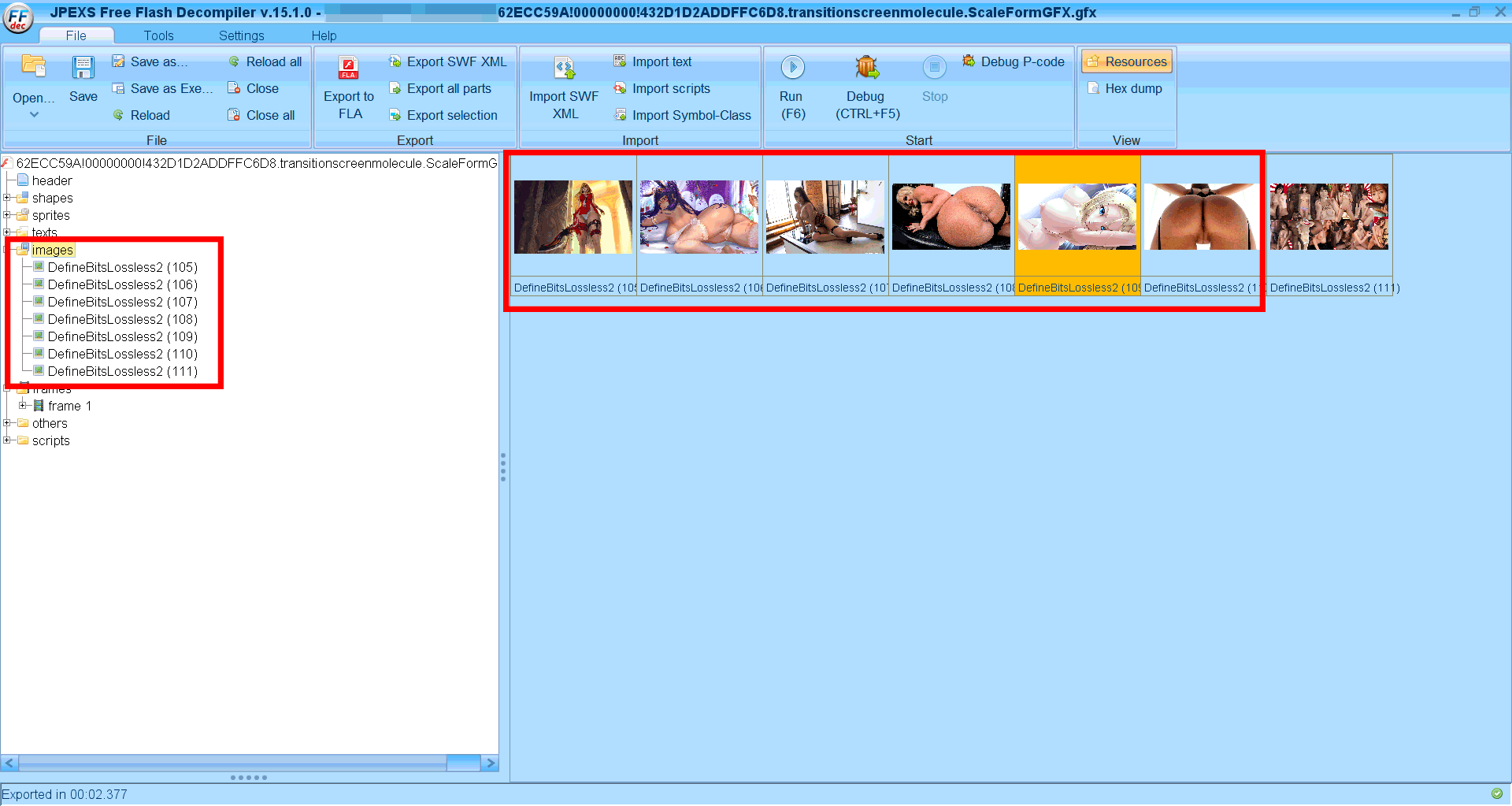The width and height of the screenshot is (1512, 806).
Task: Click the Stop icon
Action: [935, 67]
